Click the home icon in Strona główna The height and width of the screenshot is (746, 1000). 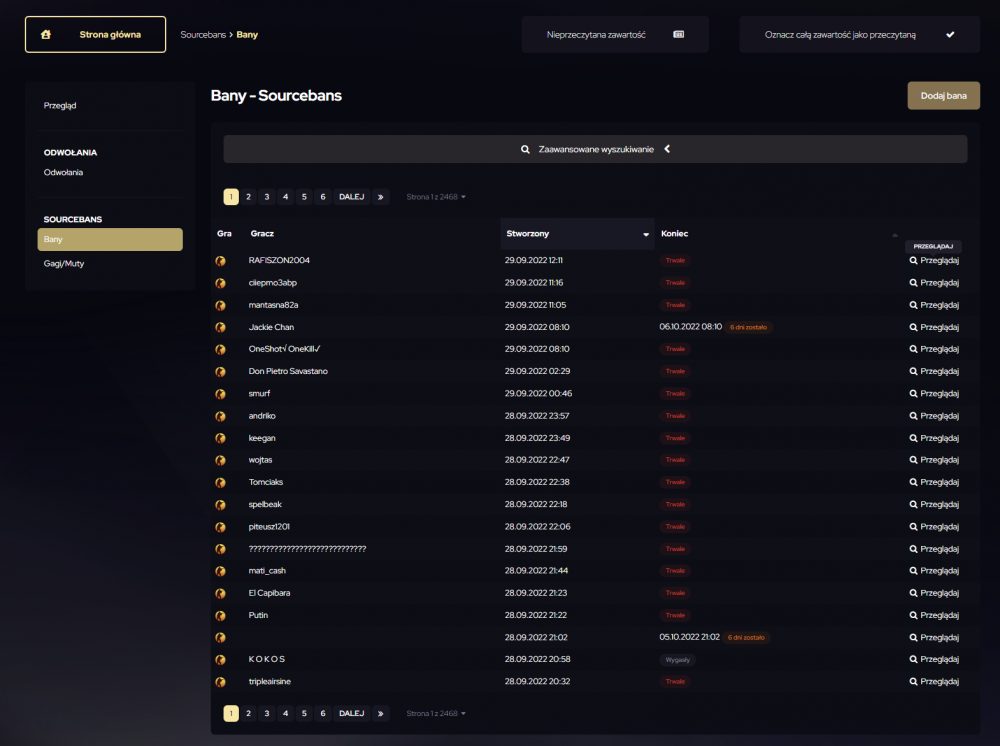[46, 34]
